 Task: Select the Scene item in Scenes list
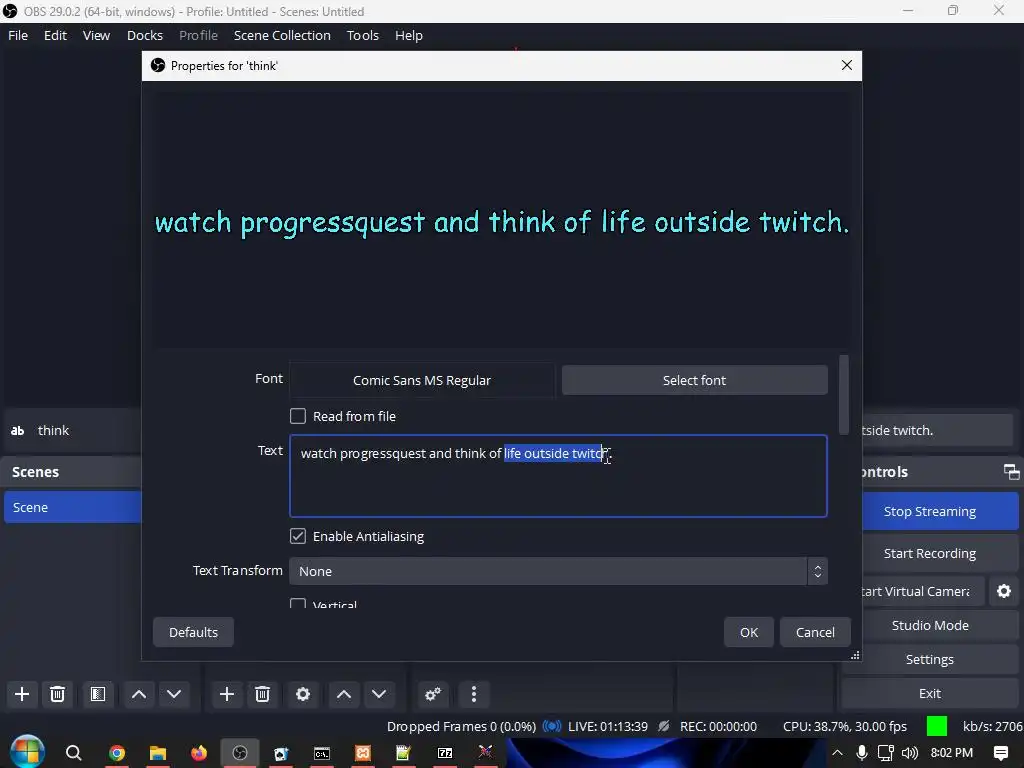click(72, 507)
